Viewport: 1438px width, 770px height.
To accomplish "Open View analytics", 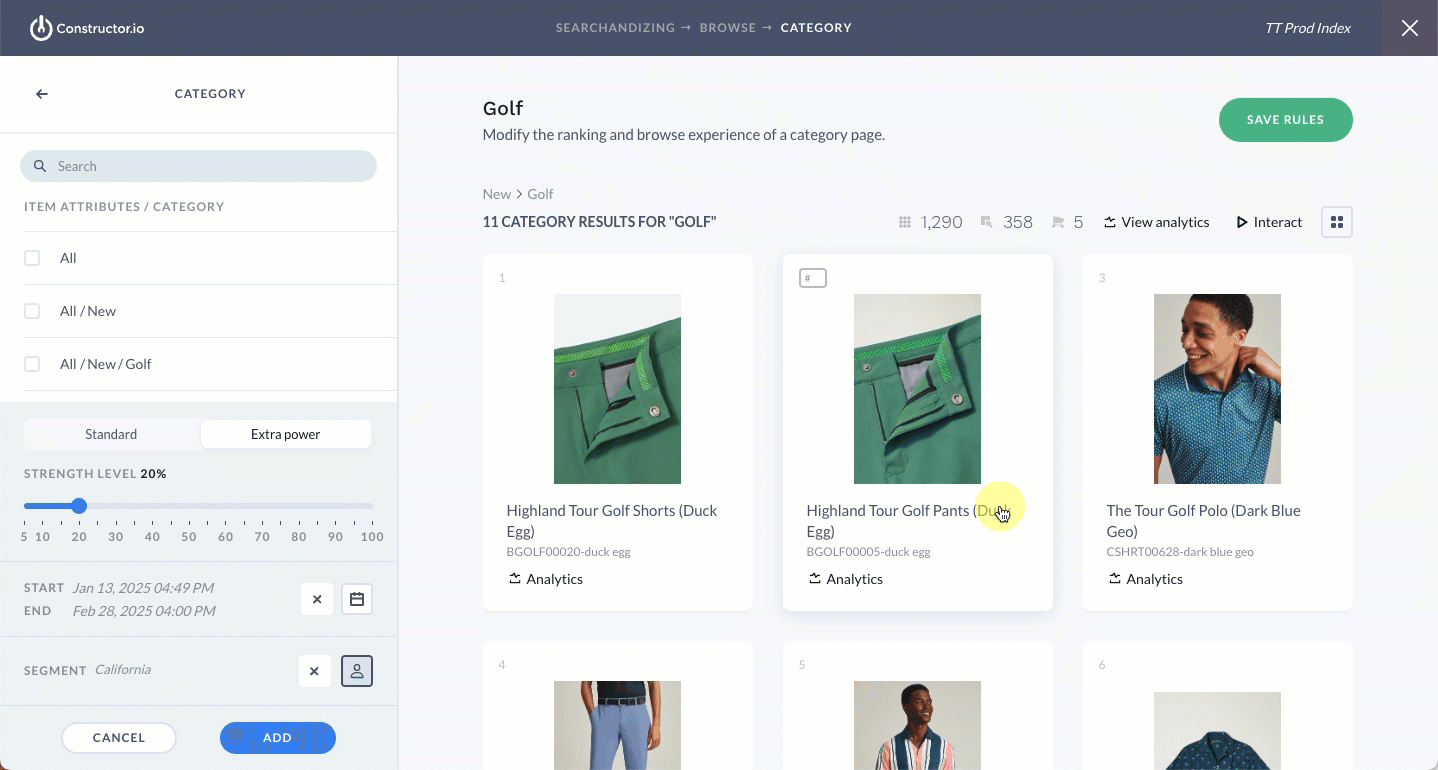I will coord(1157,222).
